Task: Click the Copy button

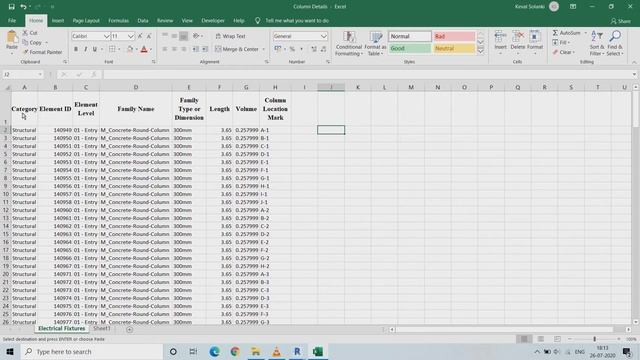Action: 33,42
